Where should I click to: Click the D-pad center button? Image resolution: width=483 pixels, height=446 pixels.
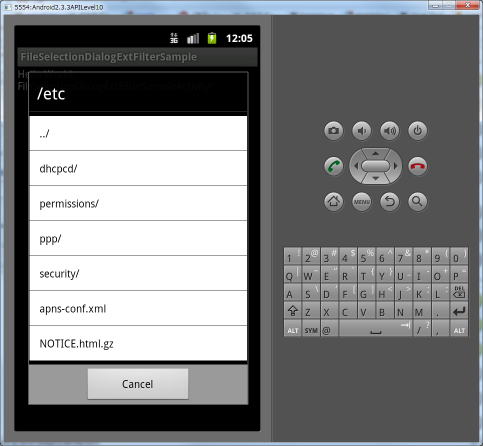(375, 166)
